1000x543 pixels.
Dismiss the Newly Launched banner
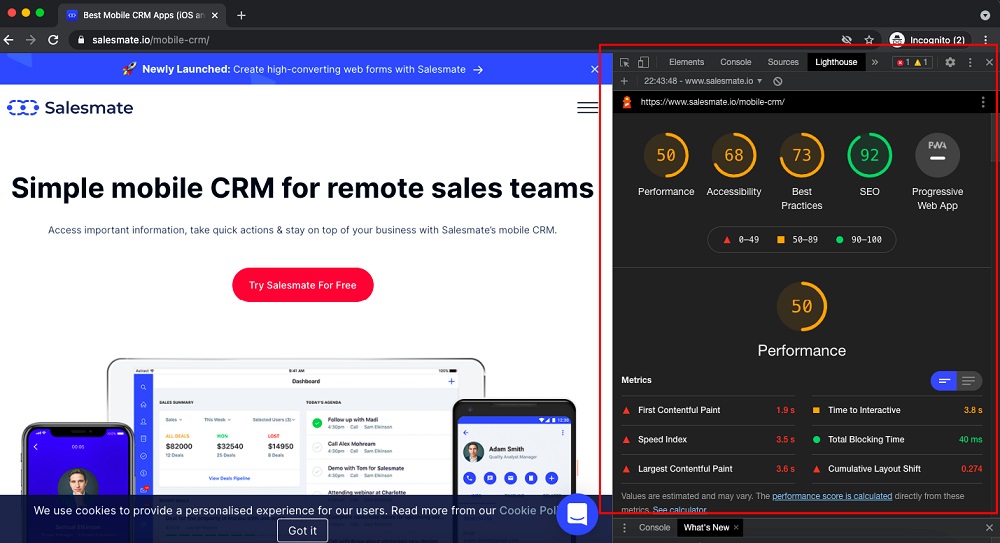[x=594, y=70]
